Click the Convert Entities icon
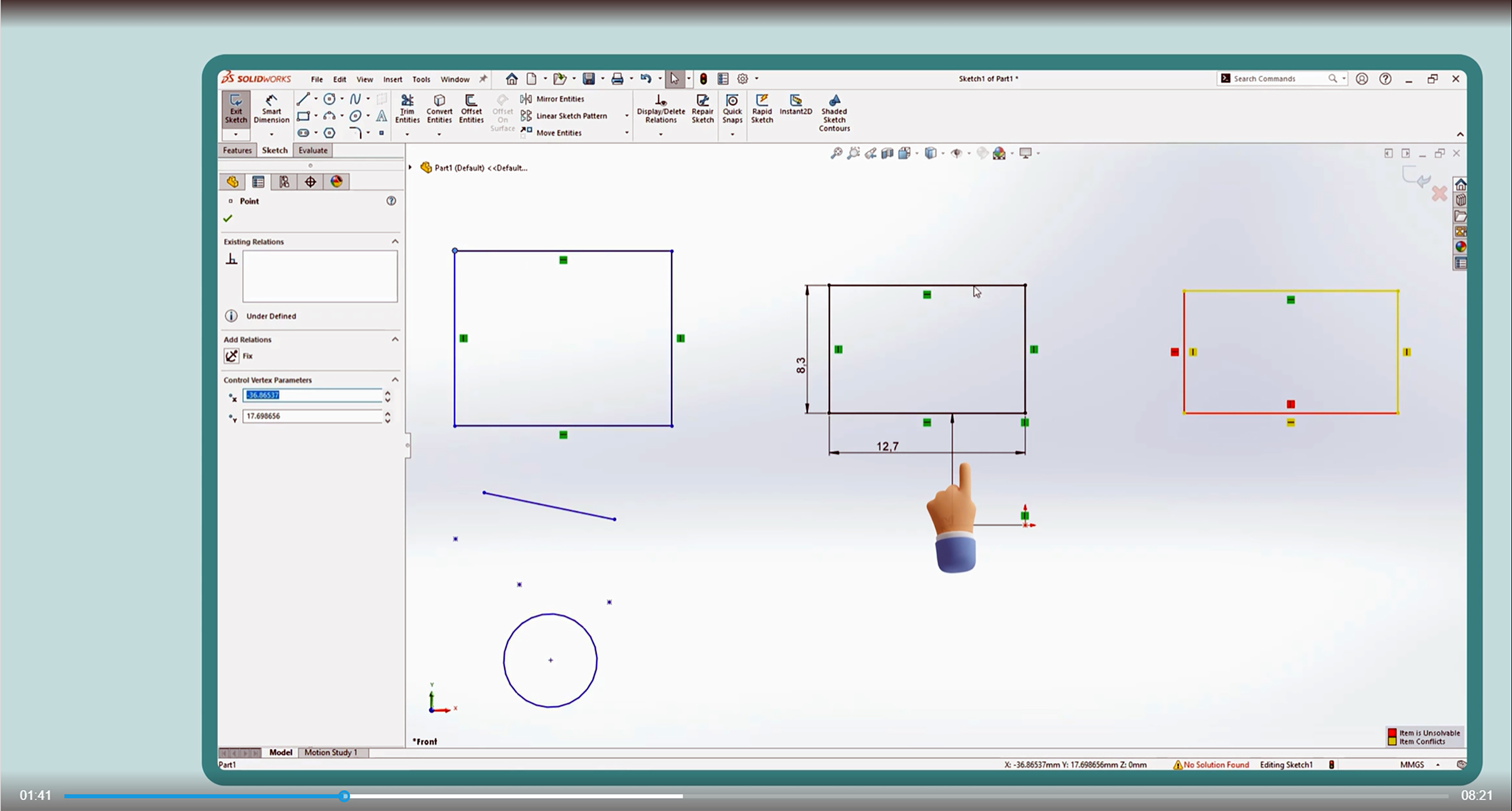The height and width of the screenshot is (811, 1512). point(439,109)
